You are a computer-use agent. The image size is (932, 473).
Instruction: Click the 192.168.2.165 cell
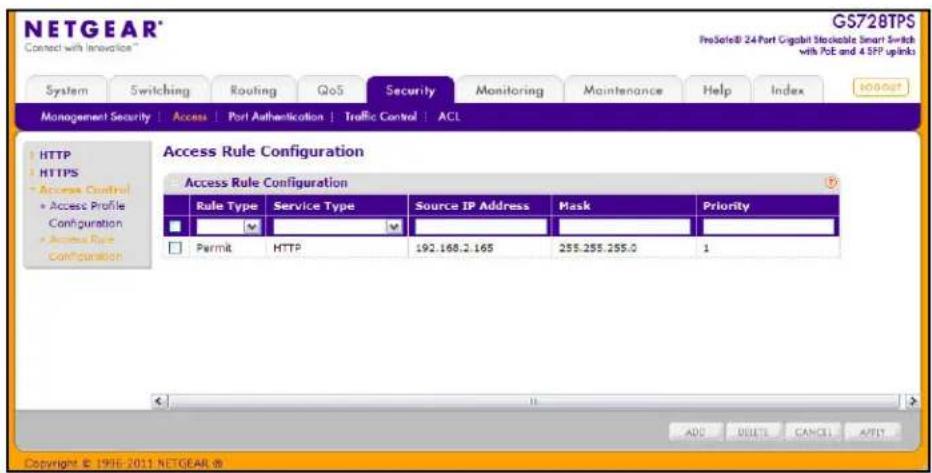click(454, 248)
